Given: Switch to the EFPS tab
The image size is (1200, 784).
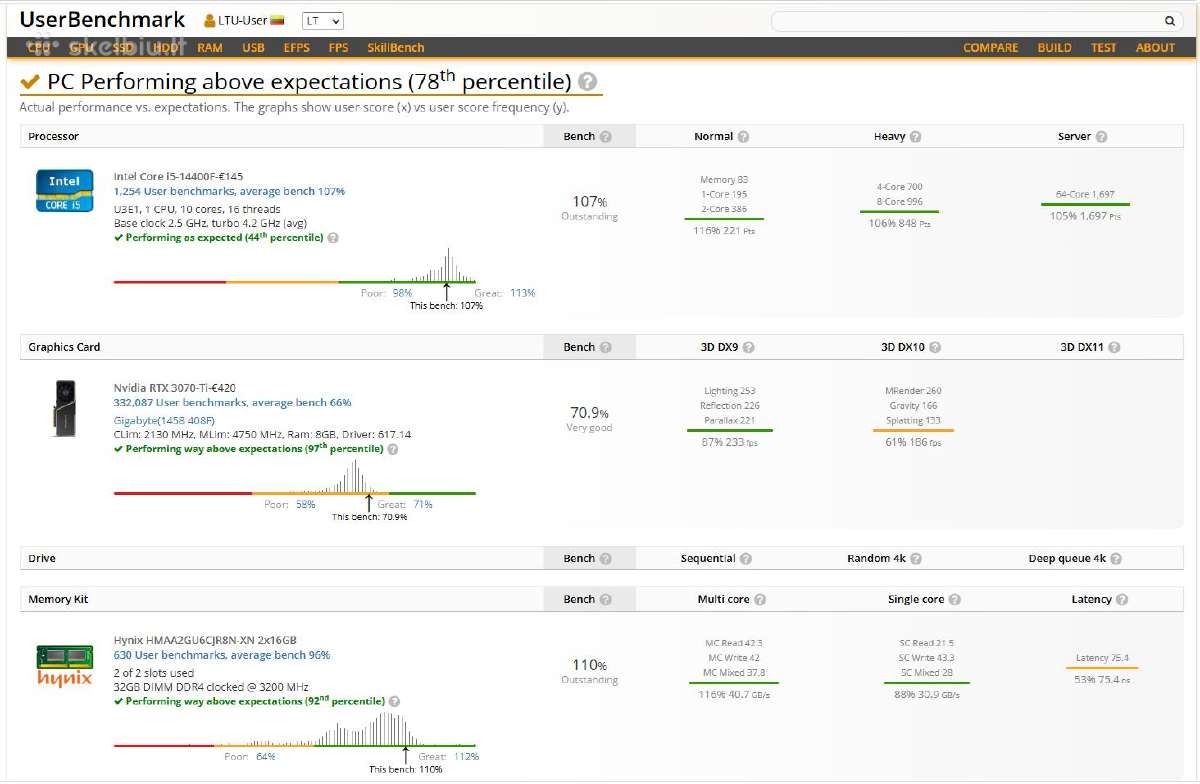Looking at the screenshot, I should [297, 48].
